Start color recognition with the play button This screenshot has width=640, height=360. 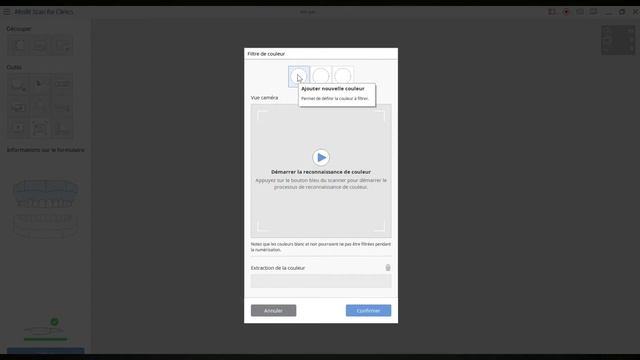click(x=321, y=157)
